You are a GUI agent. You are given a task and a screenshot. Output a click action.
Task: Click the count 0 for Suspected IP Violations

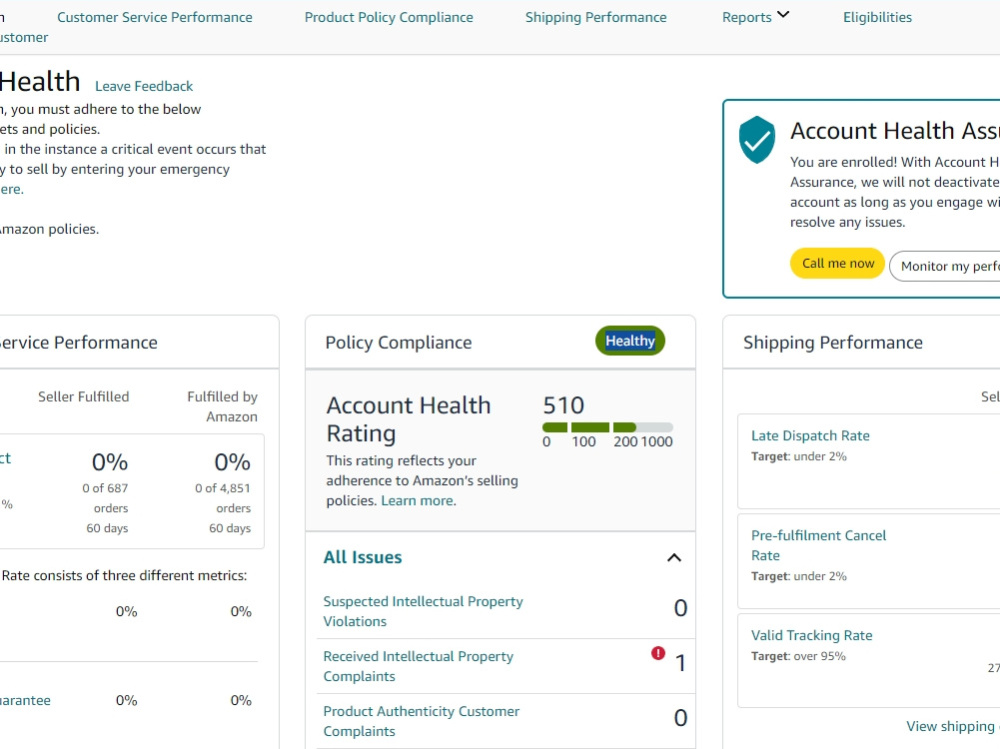tap(680, 609)
